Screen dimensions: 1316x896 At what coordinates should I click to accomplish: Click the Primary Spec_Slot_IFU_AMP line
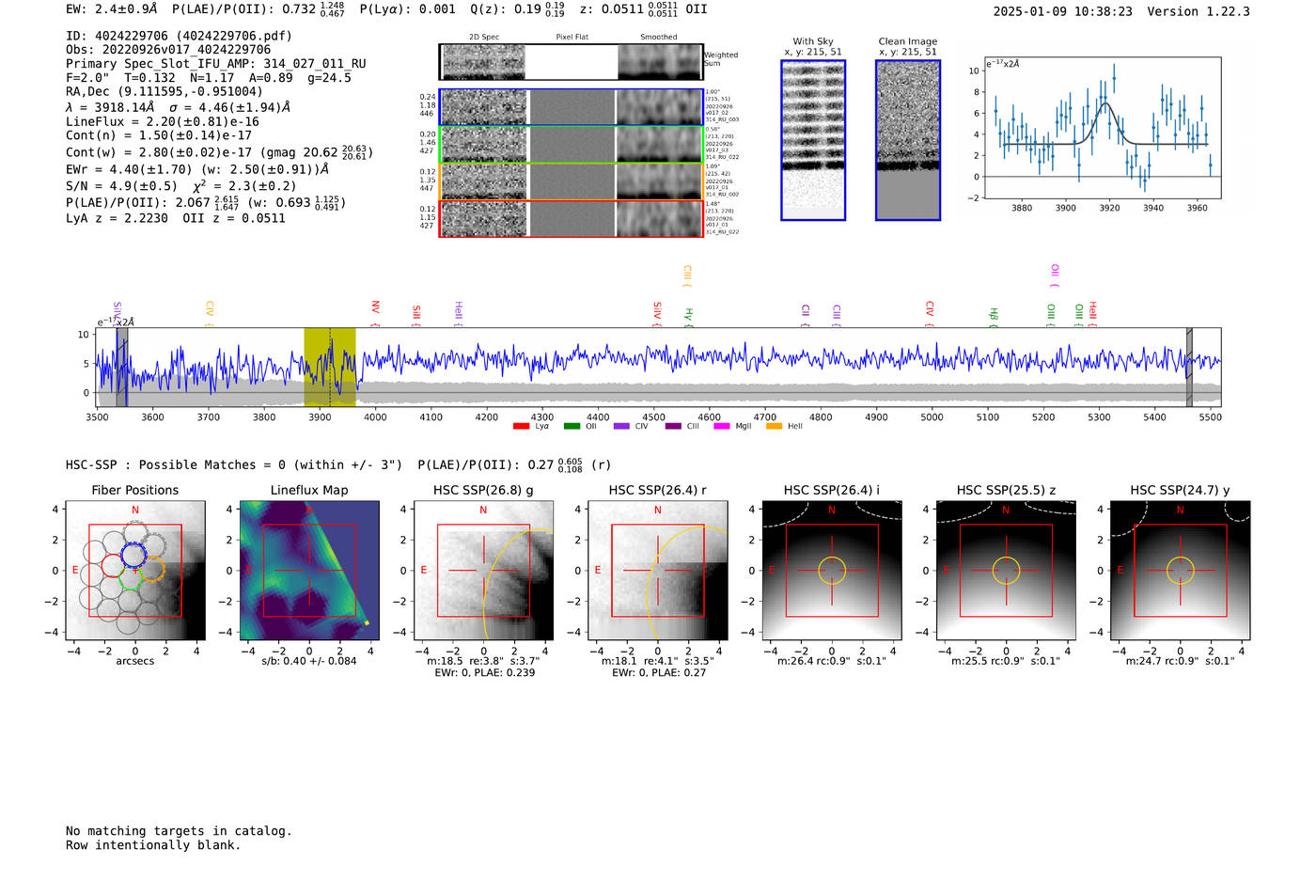216,64
